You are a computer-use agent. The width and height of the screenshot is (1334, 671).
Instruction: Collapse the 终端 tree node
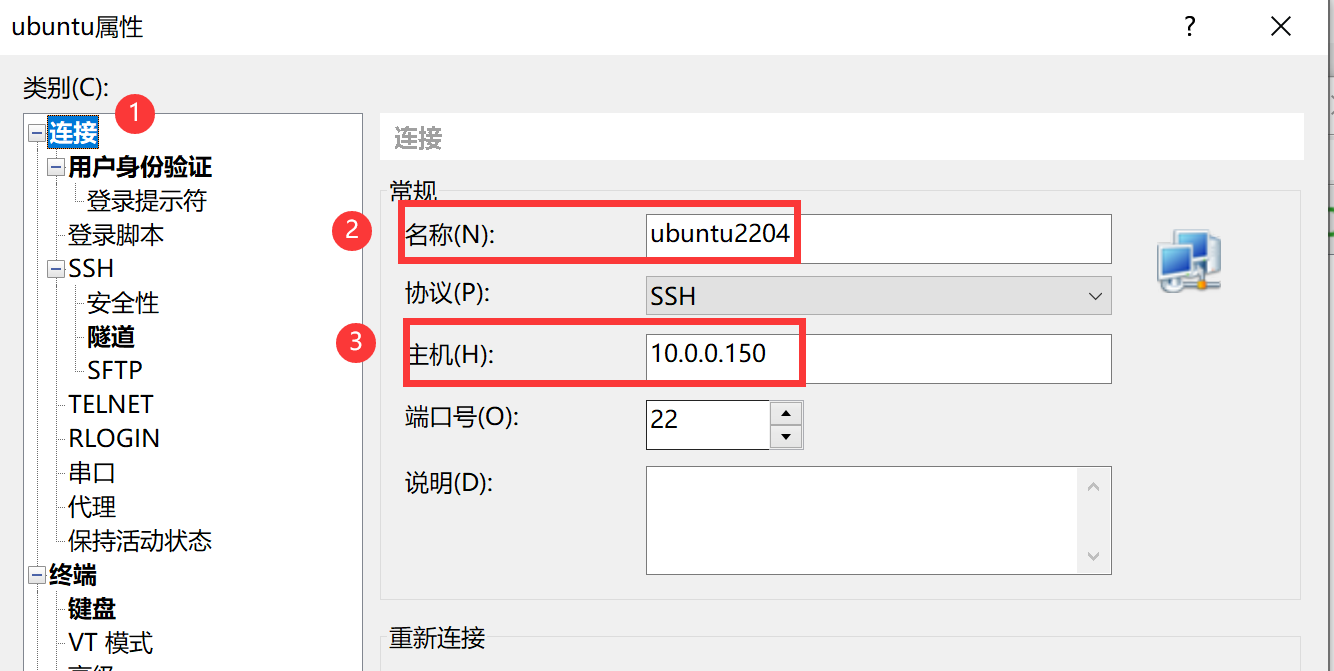click(38, 575)
